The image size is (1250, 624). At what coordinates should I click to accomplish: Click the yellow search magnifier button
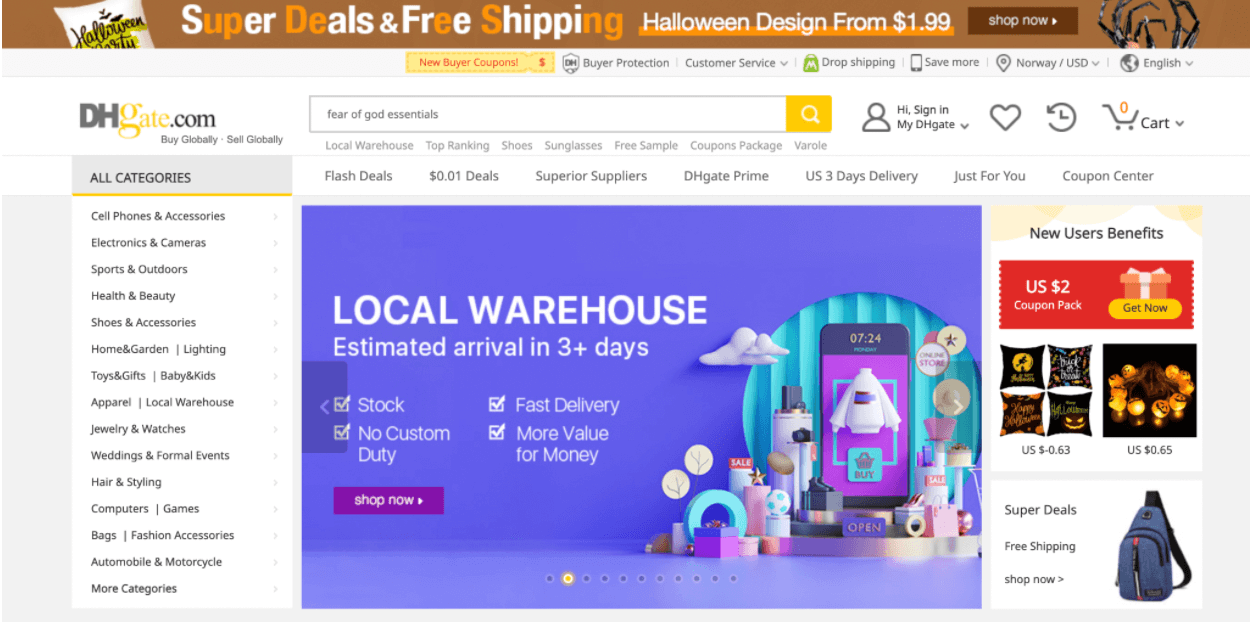(x=809, y=114)
